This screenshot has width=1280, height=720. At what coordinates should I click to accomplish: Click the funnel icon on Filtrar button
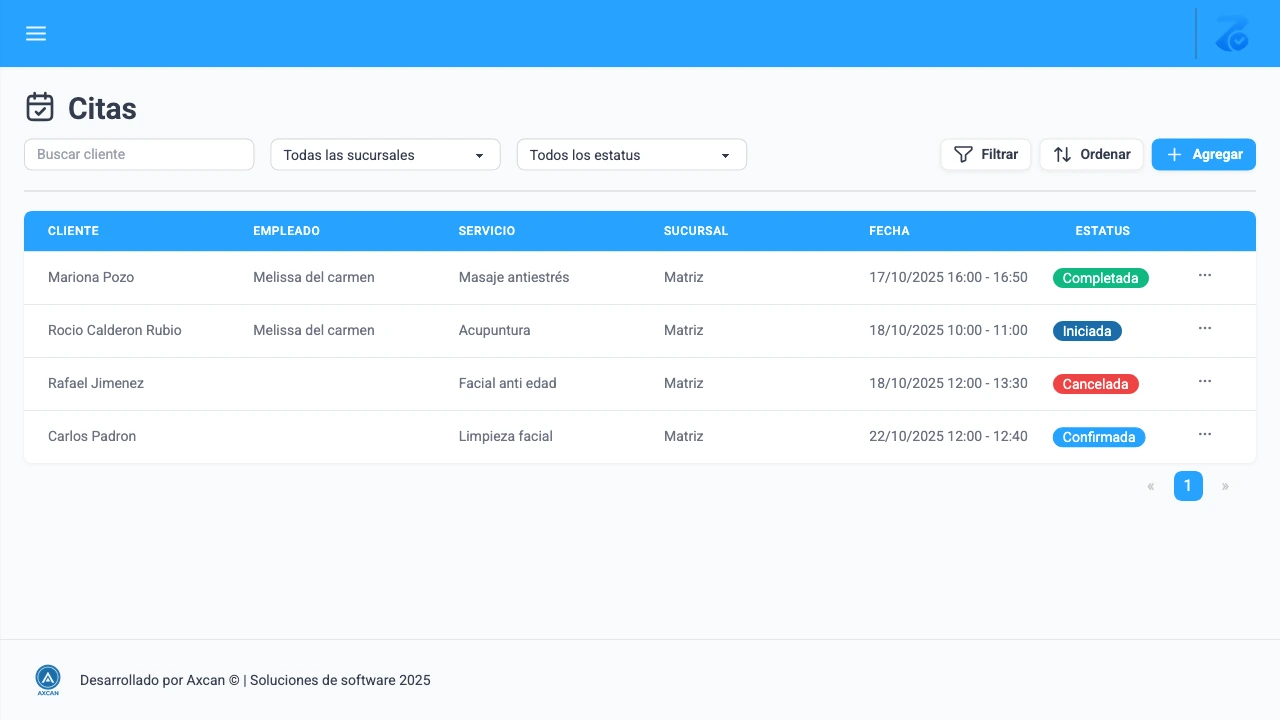click(963, 154)
